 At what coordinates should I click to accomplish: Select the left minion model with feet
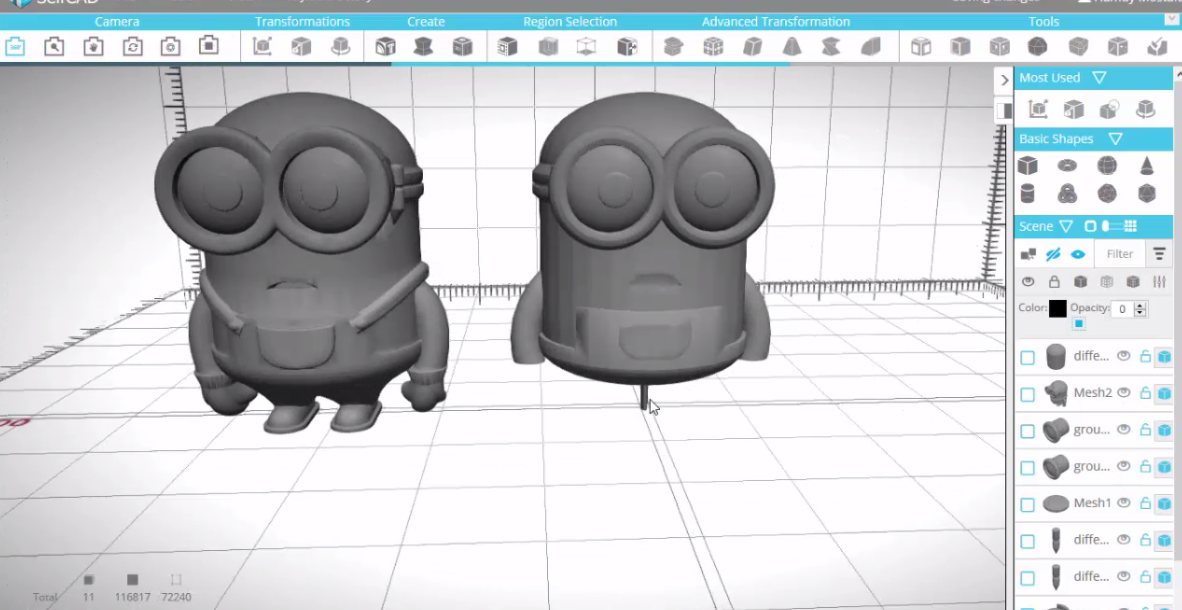click(302, 260)
